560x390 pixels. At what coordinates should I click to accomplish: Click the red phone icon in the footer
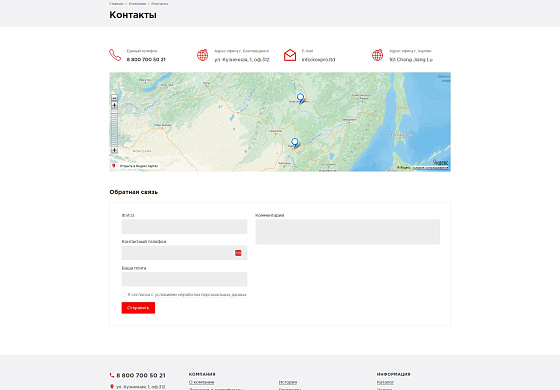click(x=112, y=375)
